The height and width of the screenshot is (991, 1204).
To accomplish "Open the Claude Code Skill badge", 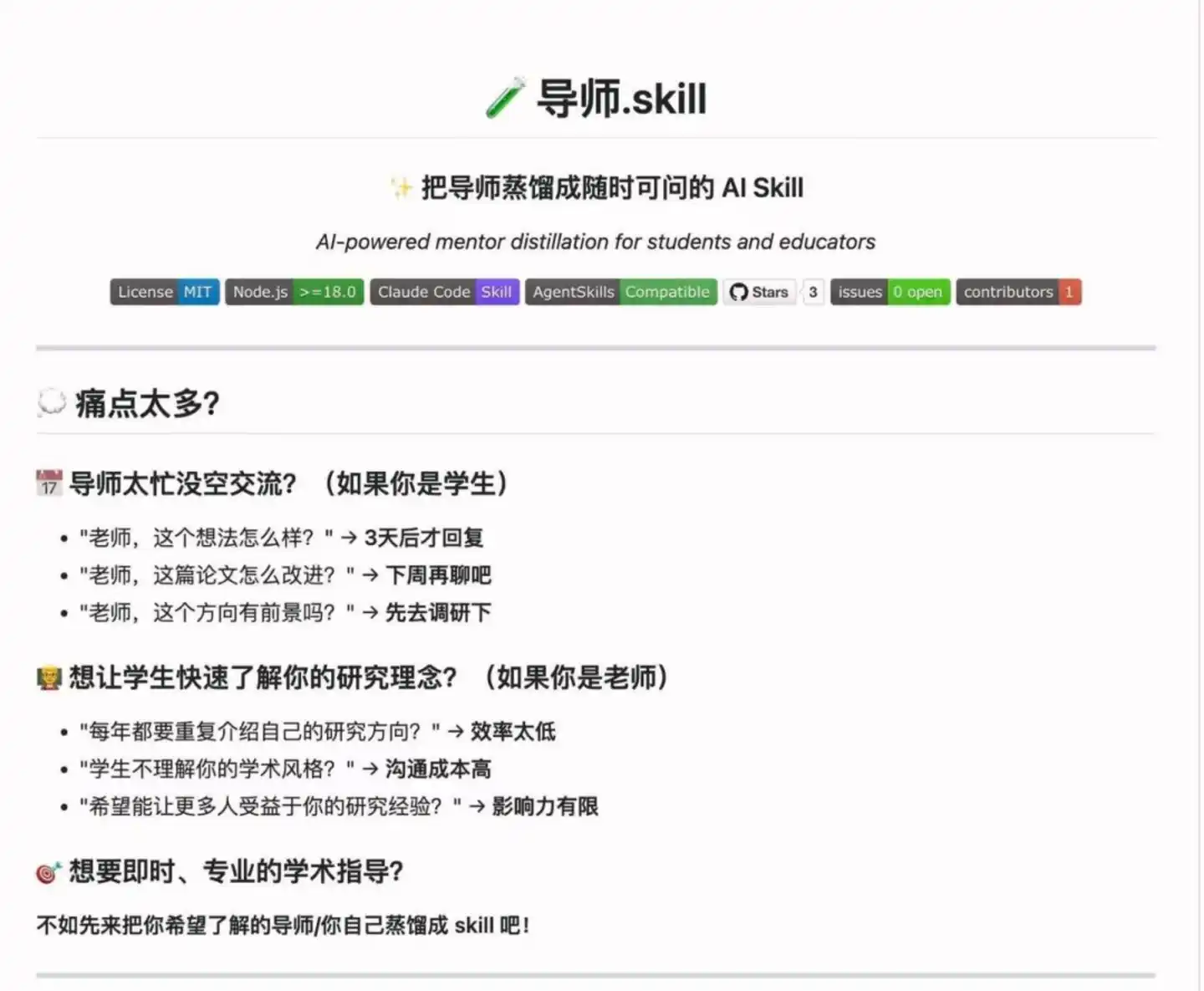I will (x=445, y=292).
